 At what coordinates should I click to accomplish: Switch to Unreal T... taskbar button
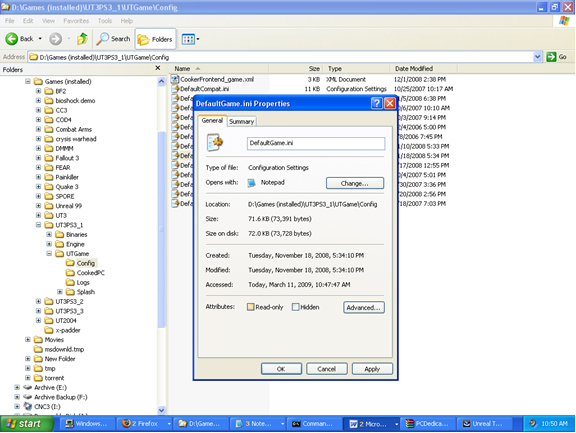pyautogui.click(x=486, y=423)
